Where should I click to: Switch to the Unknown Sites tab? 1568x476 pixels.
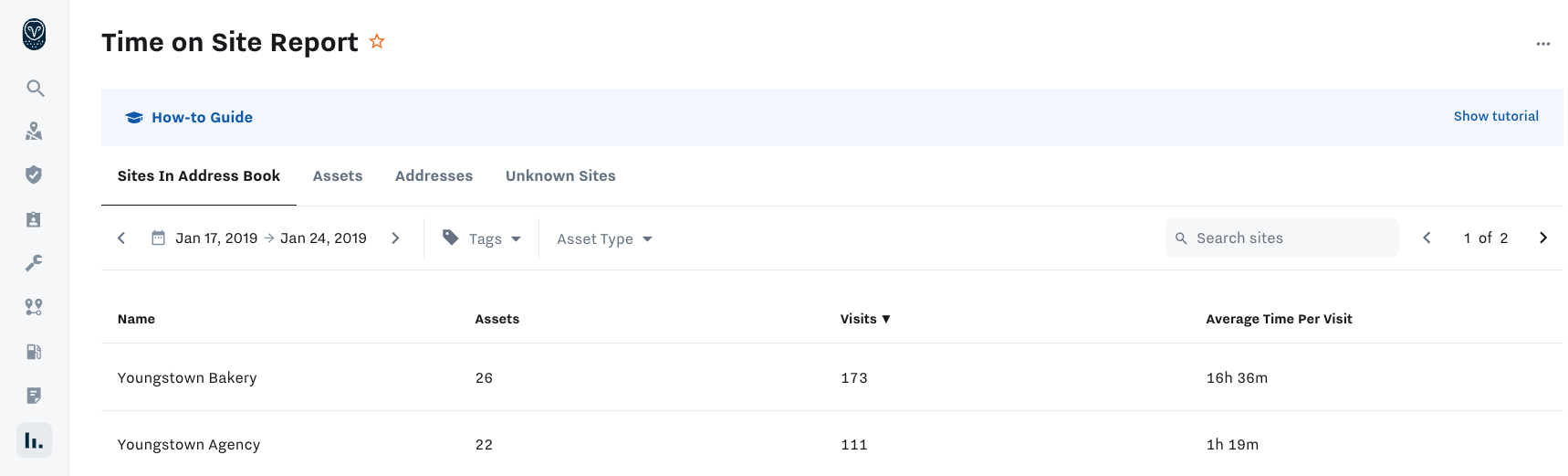[x=560, y=175]
